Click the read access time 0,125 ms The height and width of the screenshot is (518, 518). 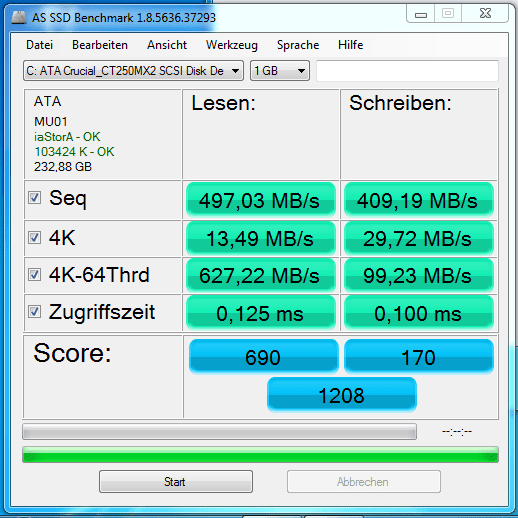coord(261,313)
